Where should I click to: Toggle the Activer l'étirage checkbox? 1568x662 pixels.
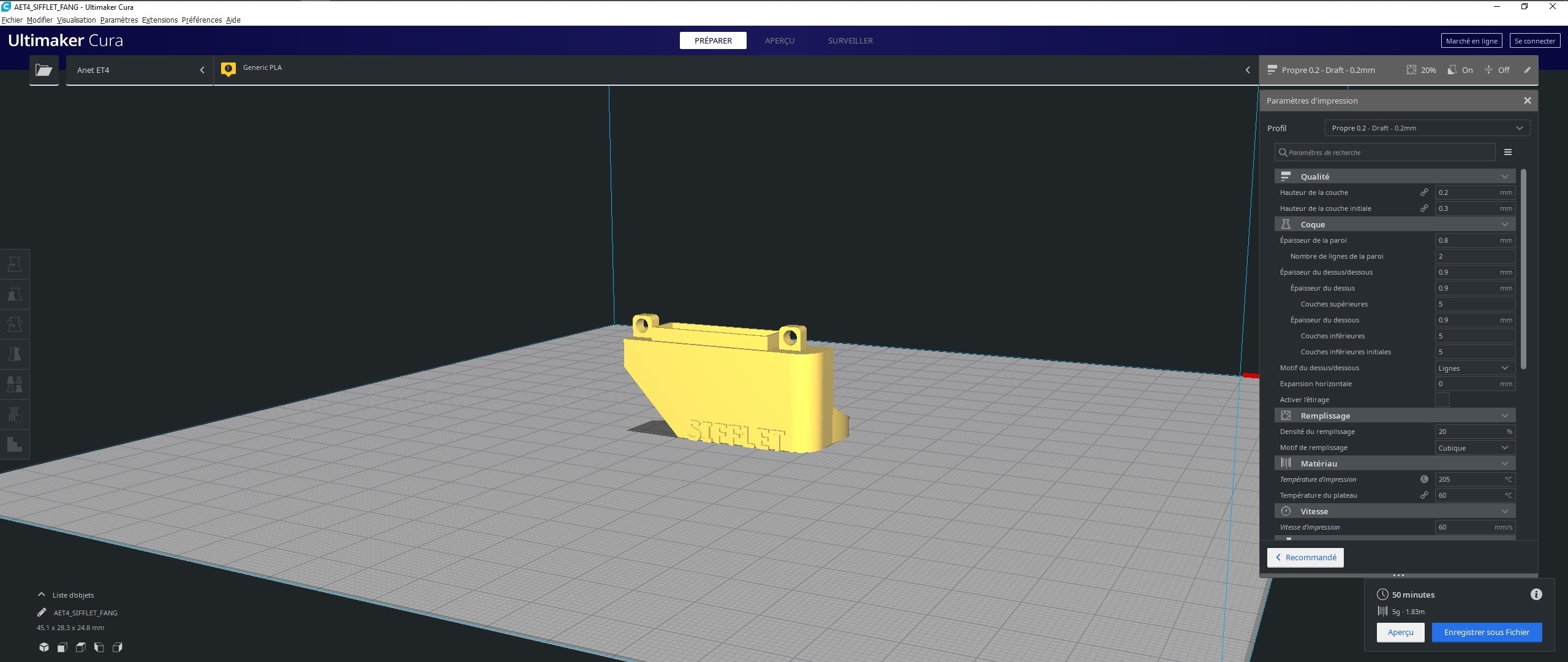[x=1442, y=400]
